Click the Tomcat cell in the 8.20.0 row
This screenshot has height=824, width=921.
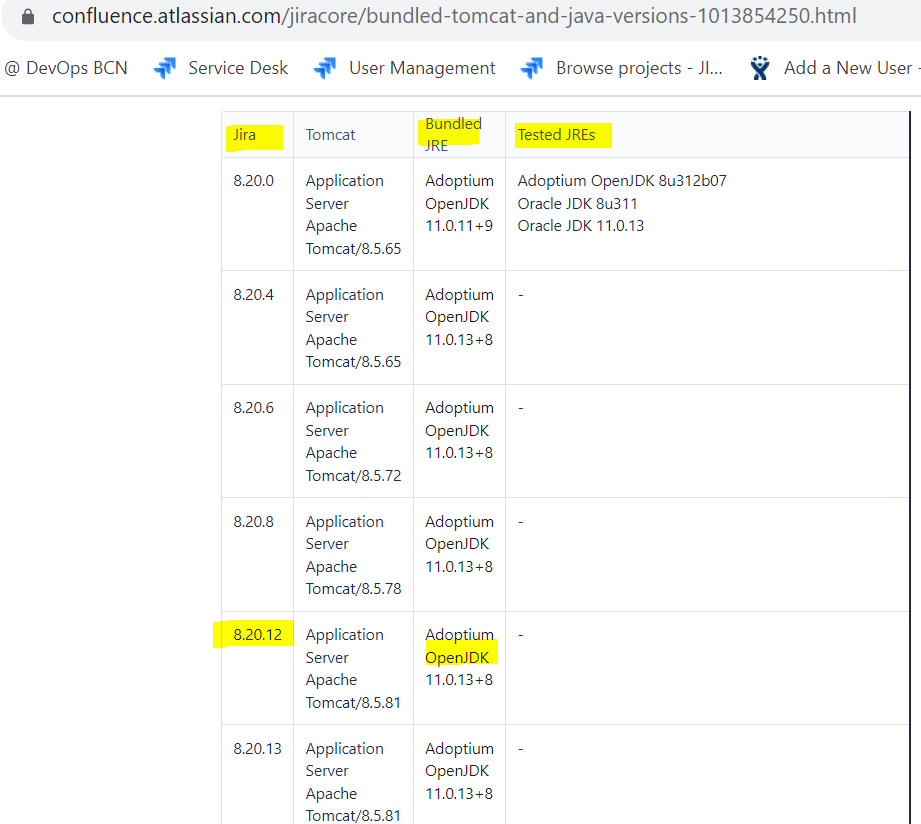353,214
